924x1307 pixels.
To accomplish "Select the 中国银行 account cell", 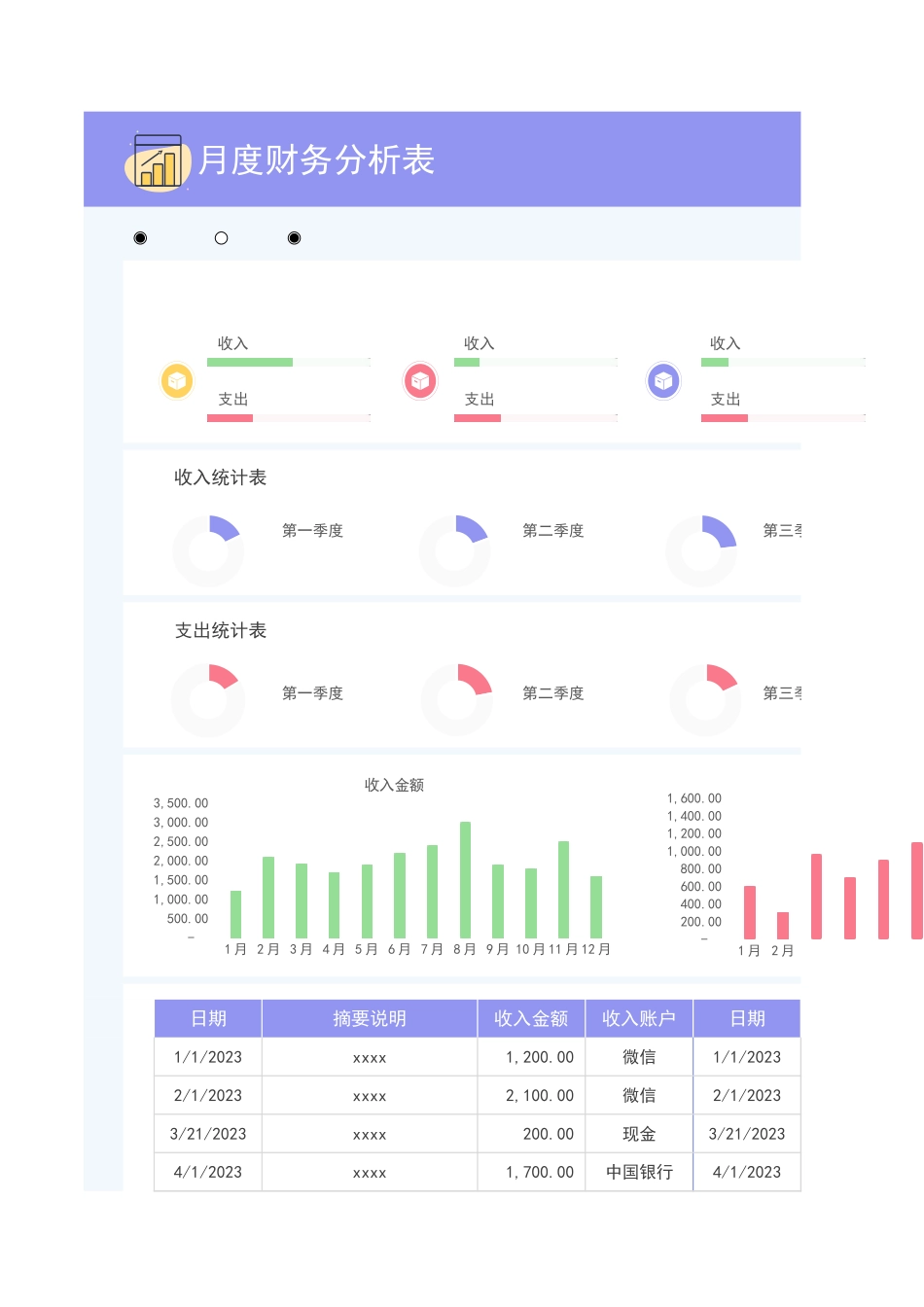I will 638,1172.
